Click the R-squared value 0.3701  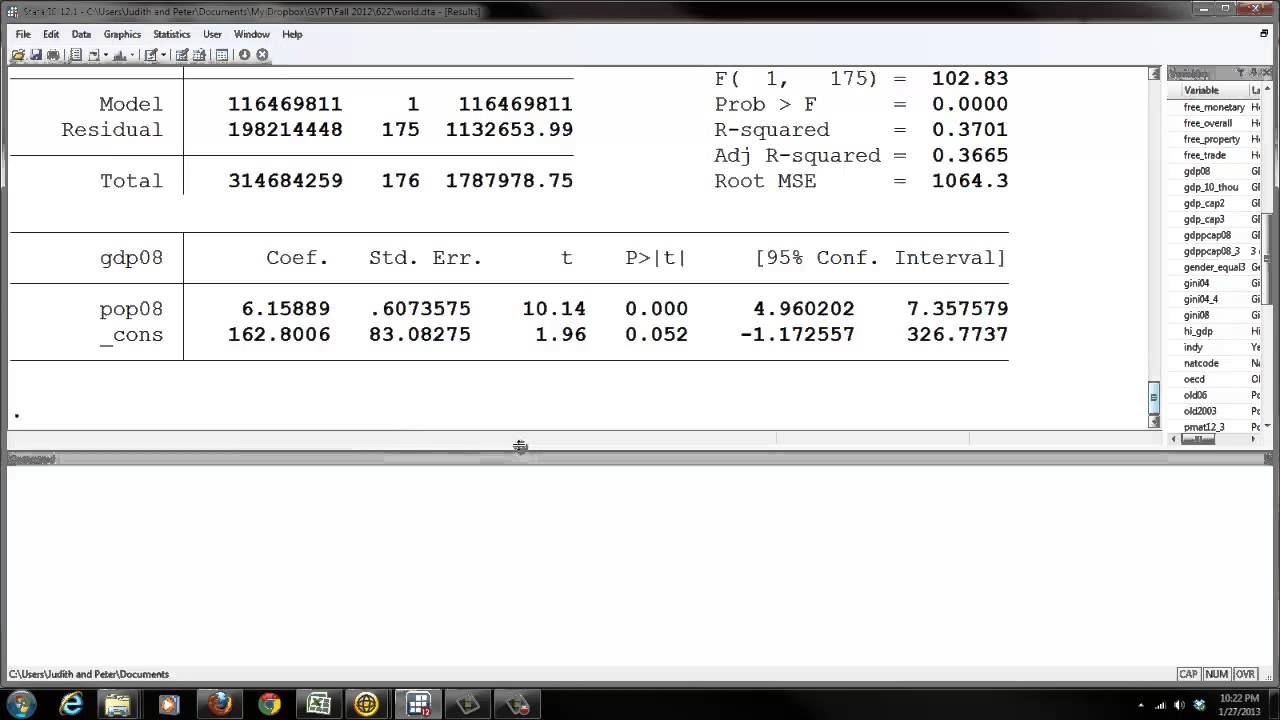click(x=970, y=130)
